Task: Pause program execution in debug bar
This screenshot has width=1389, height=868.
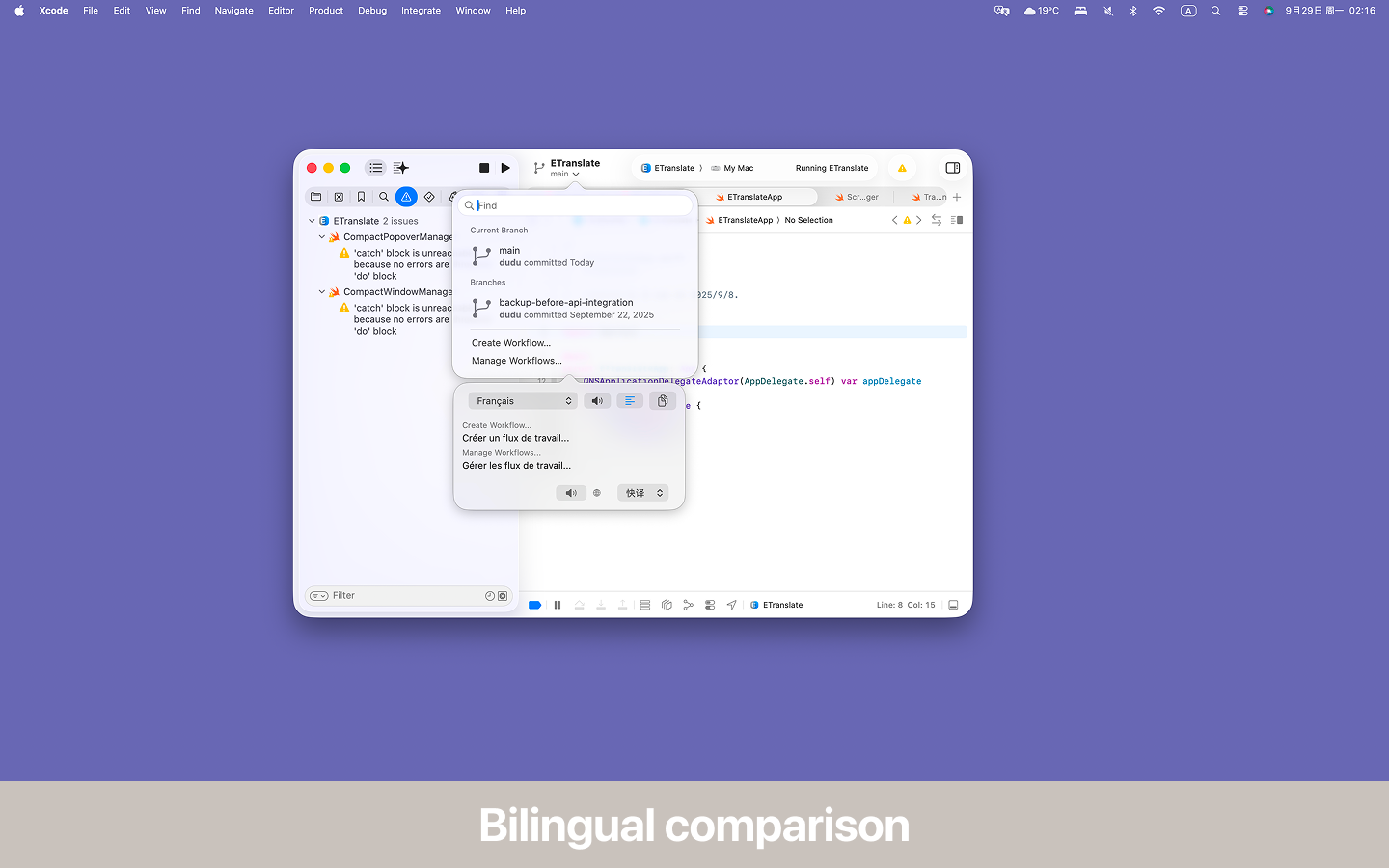Action: pos(558,605)
